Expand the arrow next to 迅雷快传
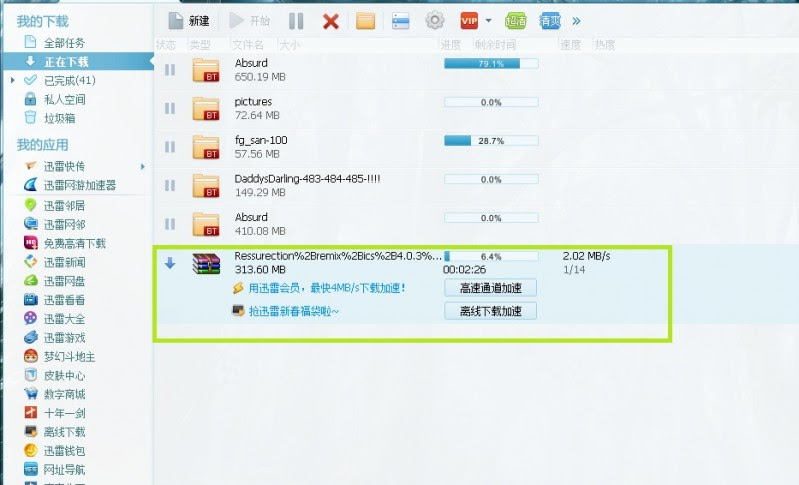 (x=143, y=166)
